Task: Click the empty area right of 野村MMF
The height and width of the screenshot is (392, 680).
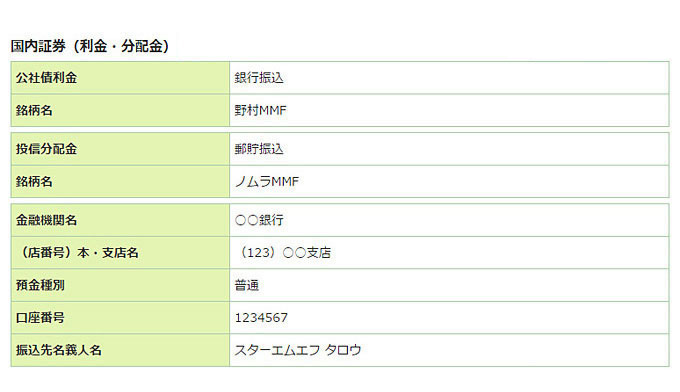Action: coord(477,111)
